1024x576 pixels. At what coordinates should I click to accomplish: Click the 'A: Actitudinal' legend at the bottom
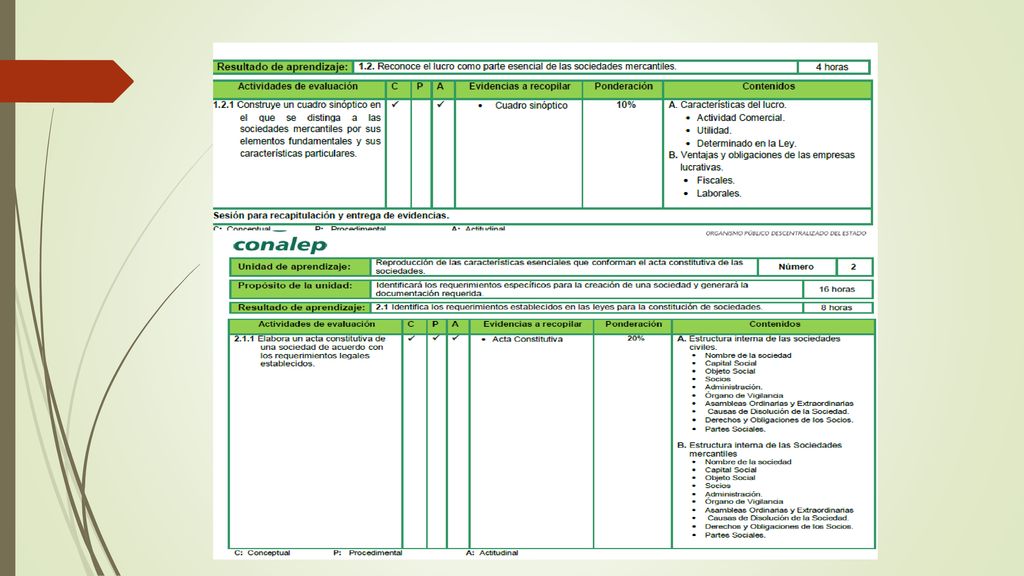(492, 552)
